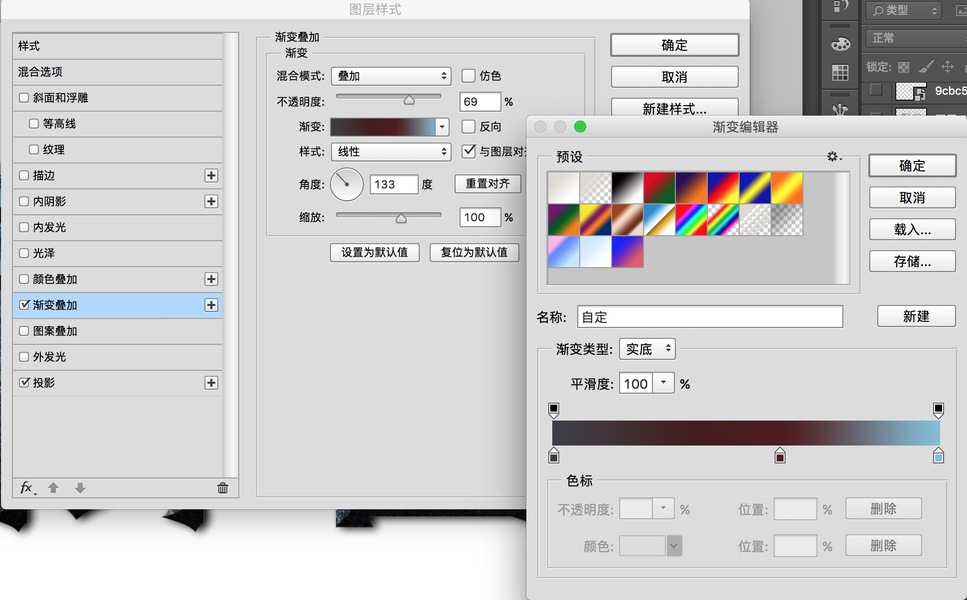Select the left opacity stop above gradient bar
The image size is (967, 600).
pyautogui.click(x=553, y=409)
